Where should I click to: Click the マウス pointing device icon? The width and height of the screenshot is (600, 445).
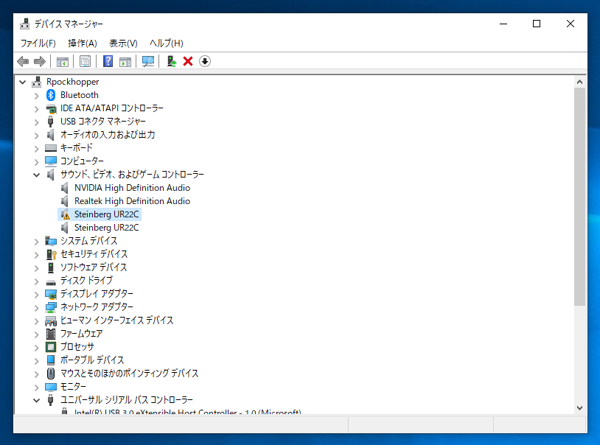51,373
